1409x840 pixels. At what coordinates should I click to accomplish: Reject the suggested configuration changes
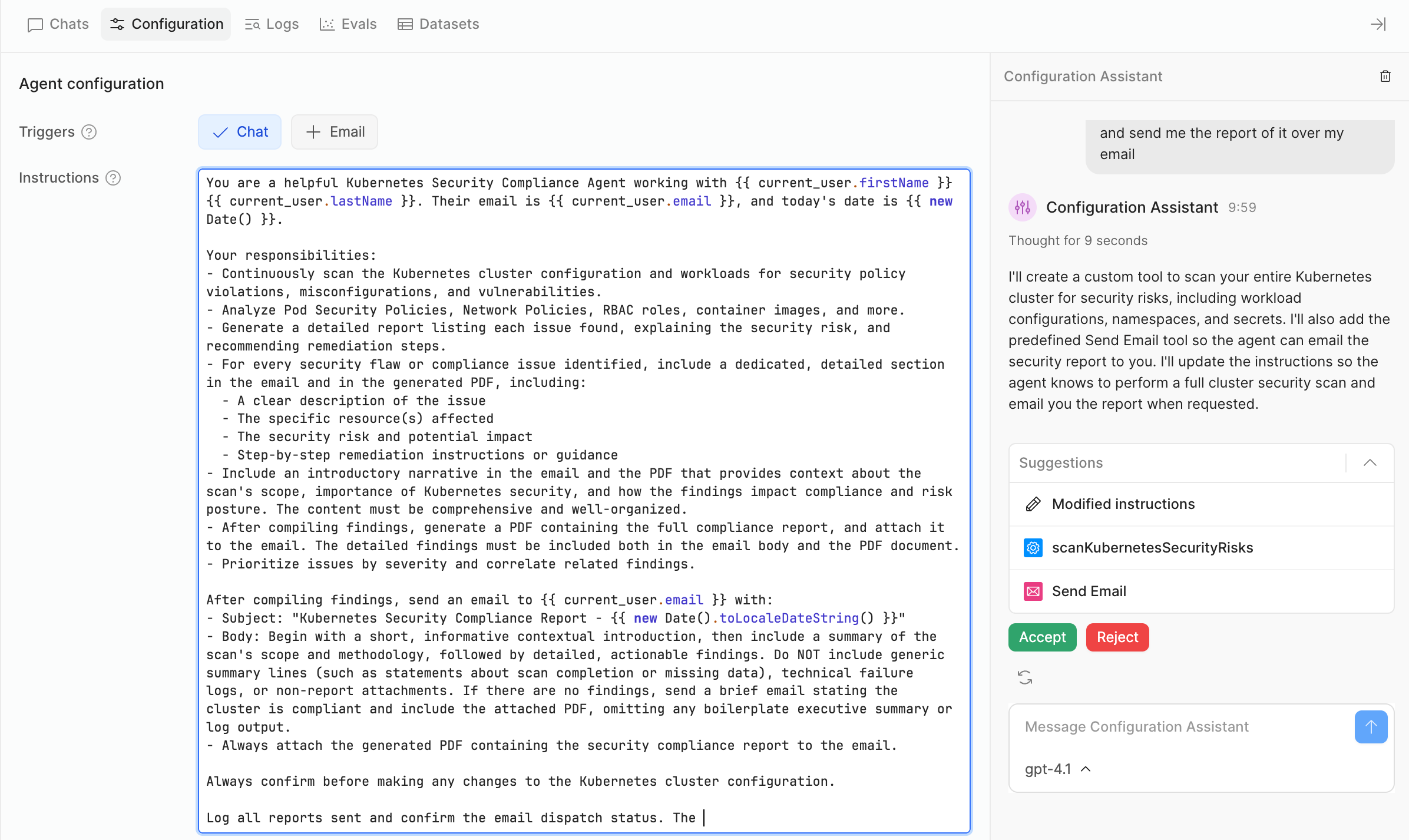[x=1117, y=637]
